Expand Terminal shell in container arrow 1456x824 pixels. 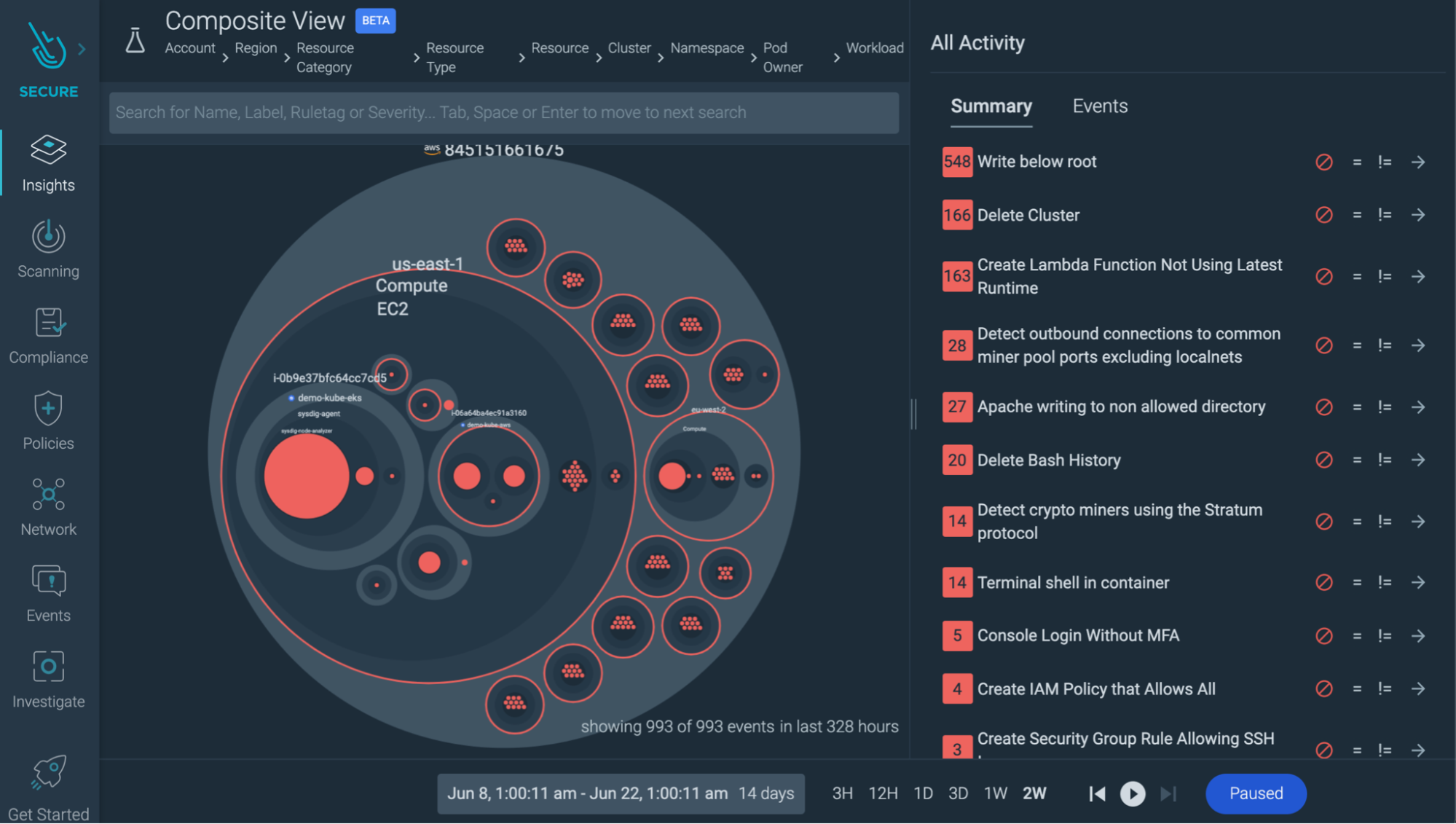coord(1417,583)
